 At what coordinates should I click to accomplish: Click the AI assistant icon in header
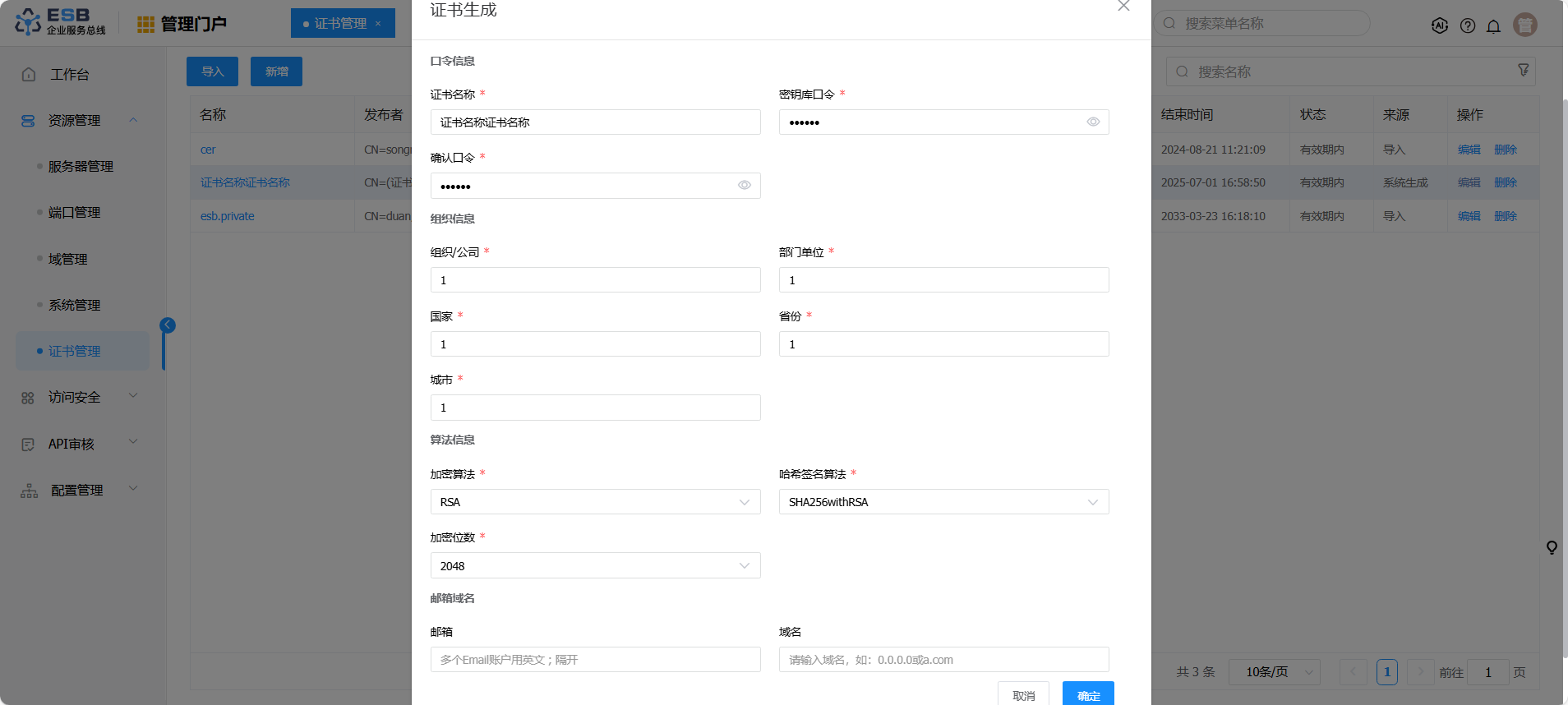pos(1440,25)
